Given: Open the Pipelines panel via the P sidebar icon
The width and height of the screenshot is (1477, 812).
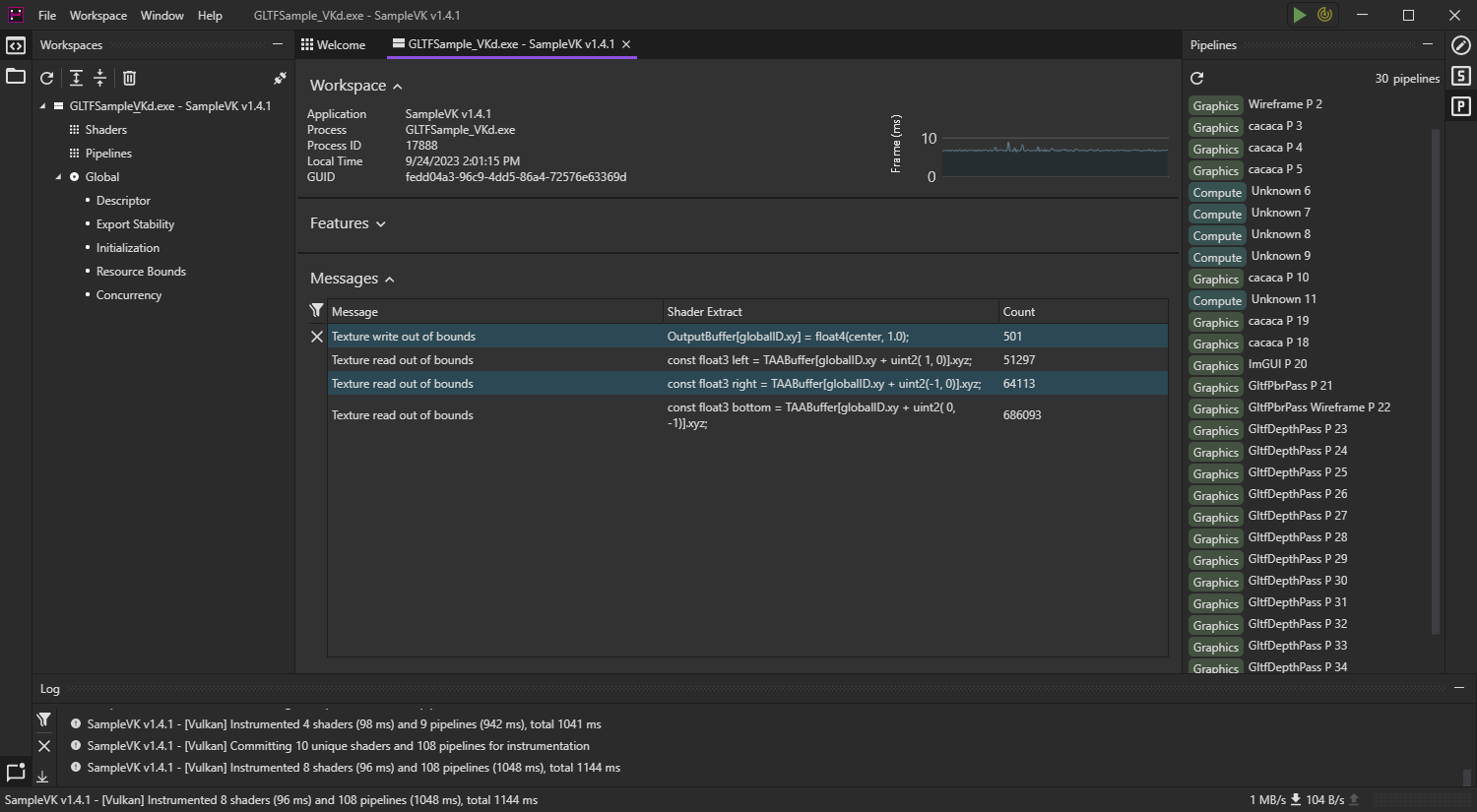Looking at the screenshot, I should click(x=1461, y=105).
